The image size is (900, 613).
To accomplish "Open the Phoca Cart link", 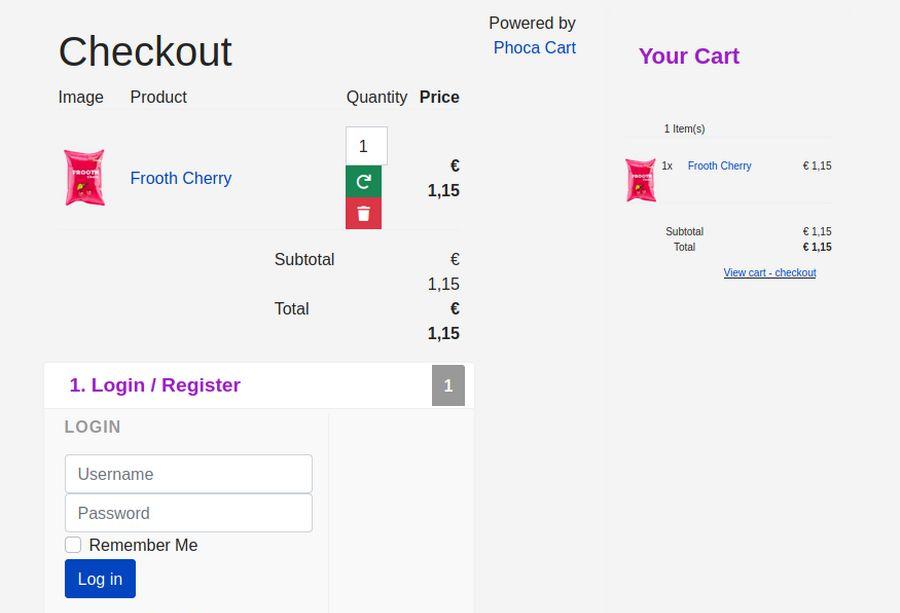I will point(534,47).
